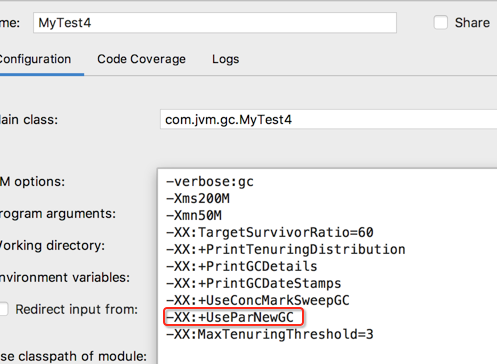
Task: Click the -XX:+UseConcMarkSweepGC line
Action: coord(258,300)
